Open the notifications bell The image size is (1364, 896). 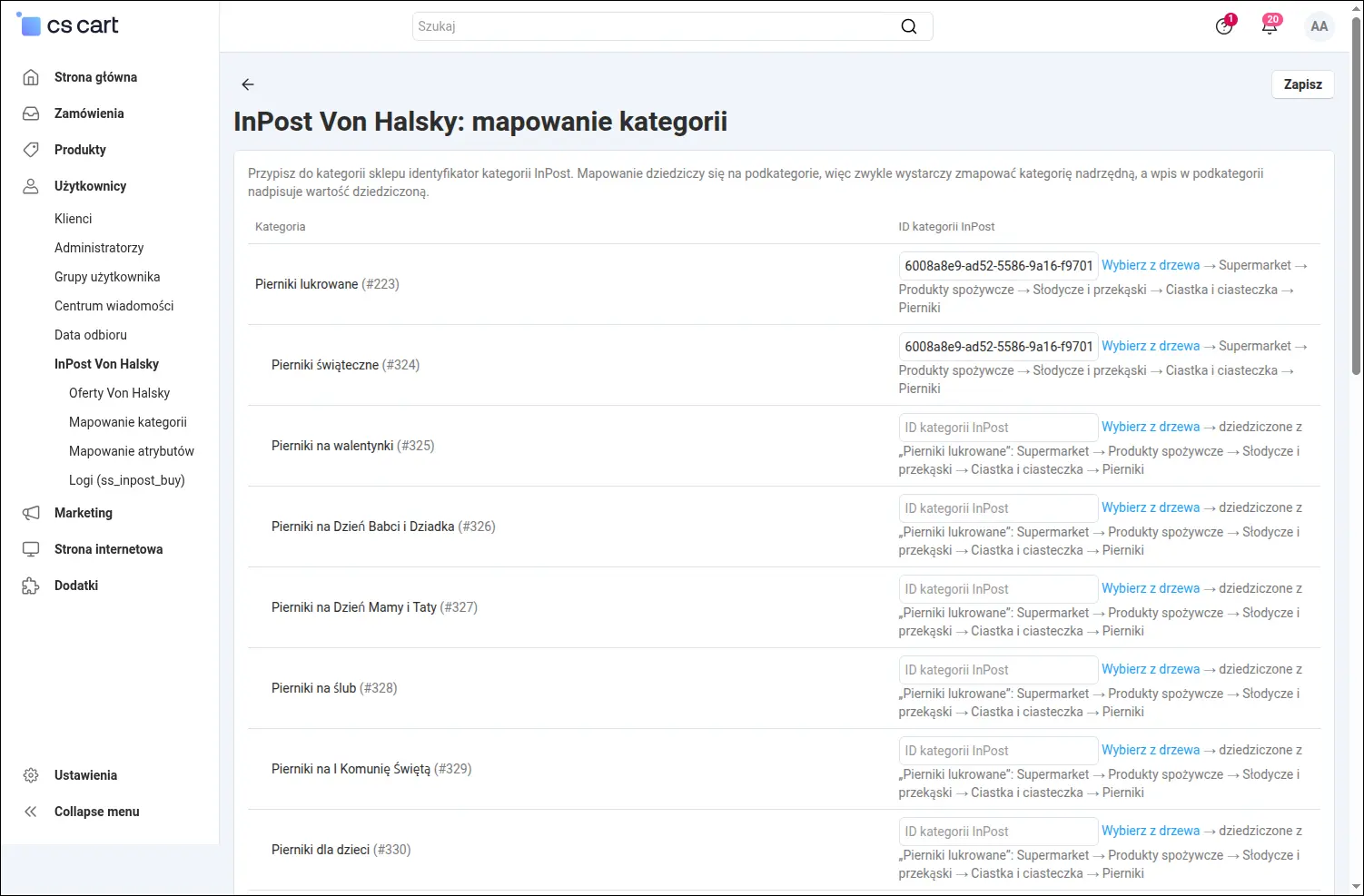pos(1270,26)
